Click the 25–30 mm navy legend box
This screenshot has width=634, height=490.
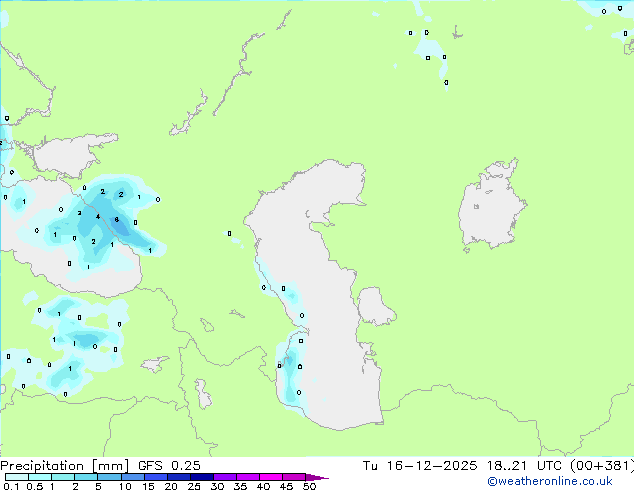click(202, 477)
